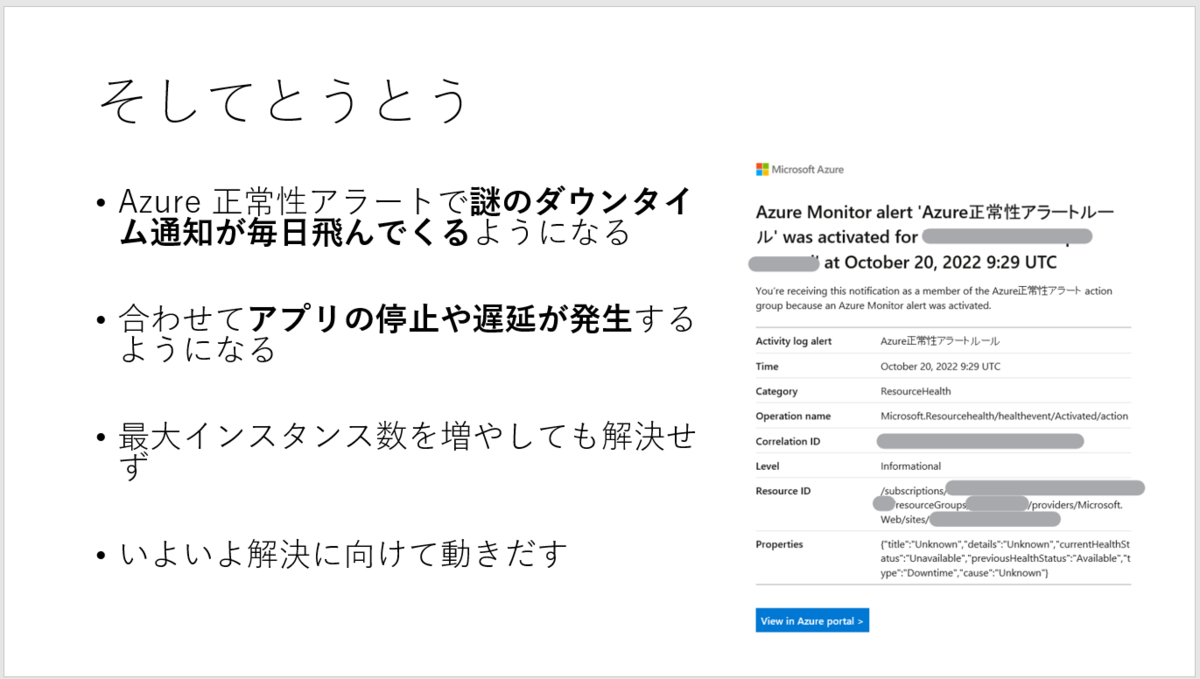Click the Time row label
Viewport: 1200px width, 679px height.
(767, 366)
